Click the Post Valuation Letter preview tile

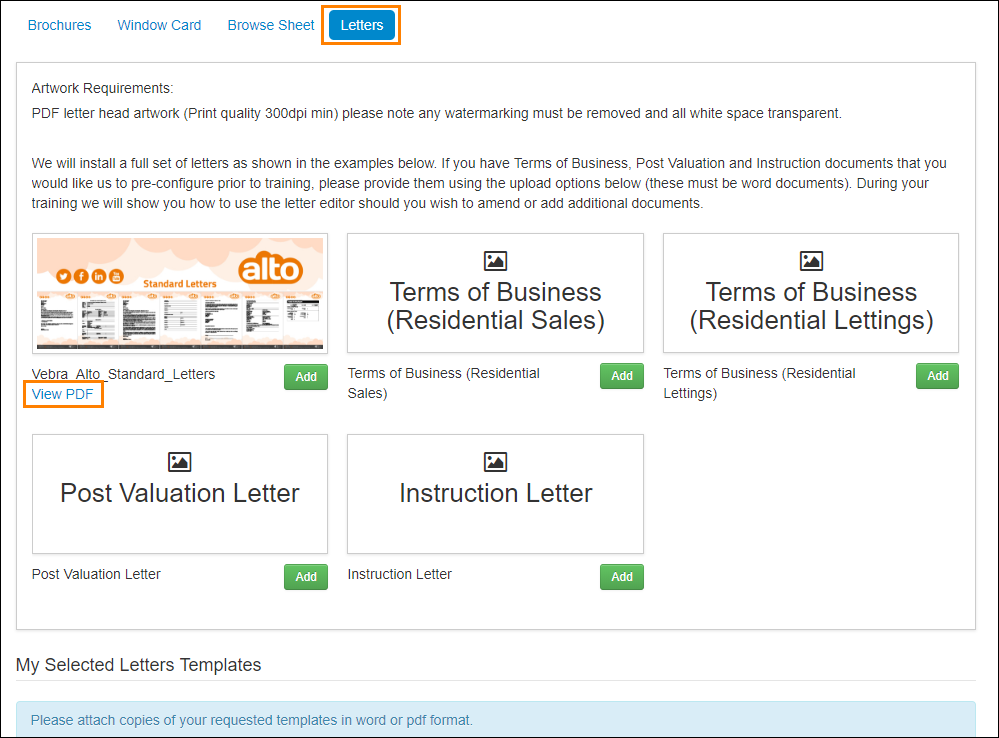point(180,494)
